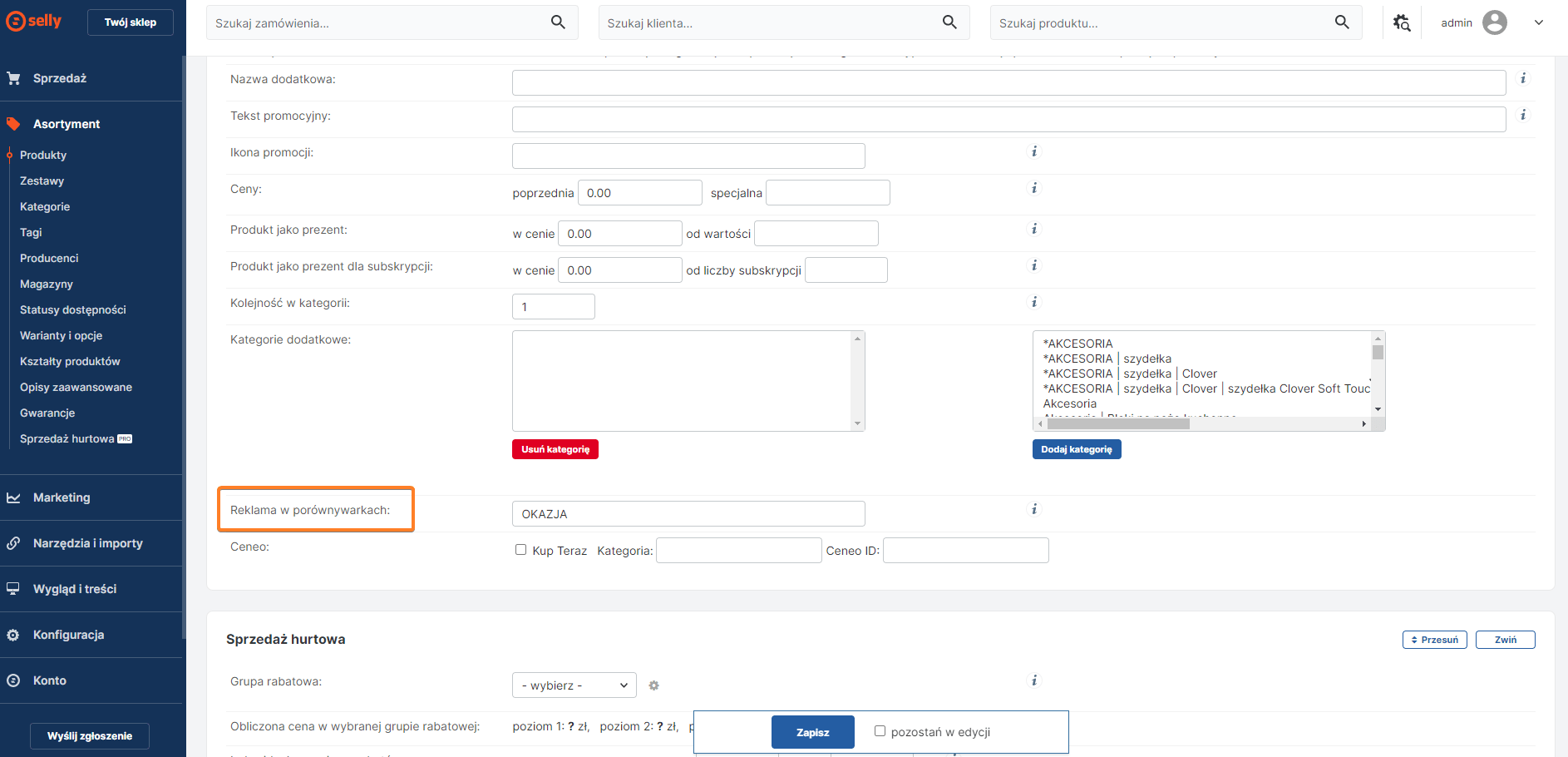Click the Dodaj kategorię button
Viewport: 1568px width, 757px height.
(x=1076, y=449)
